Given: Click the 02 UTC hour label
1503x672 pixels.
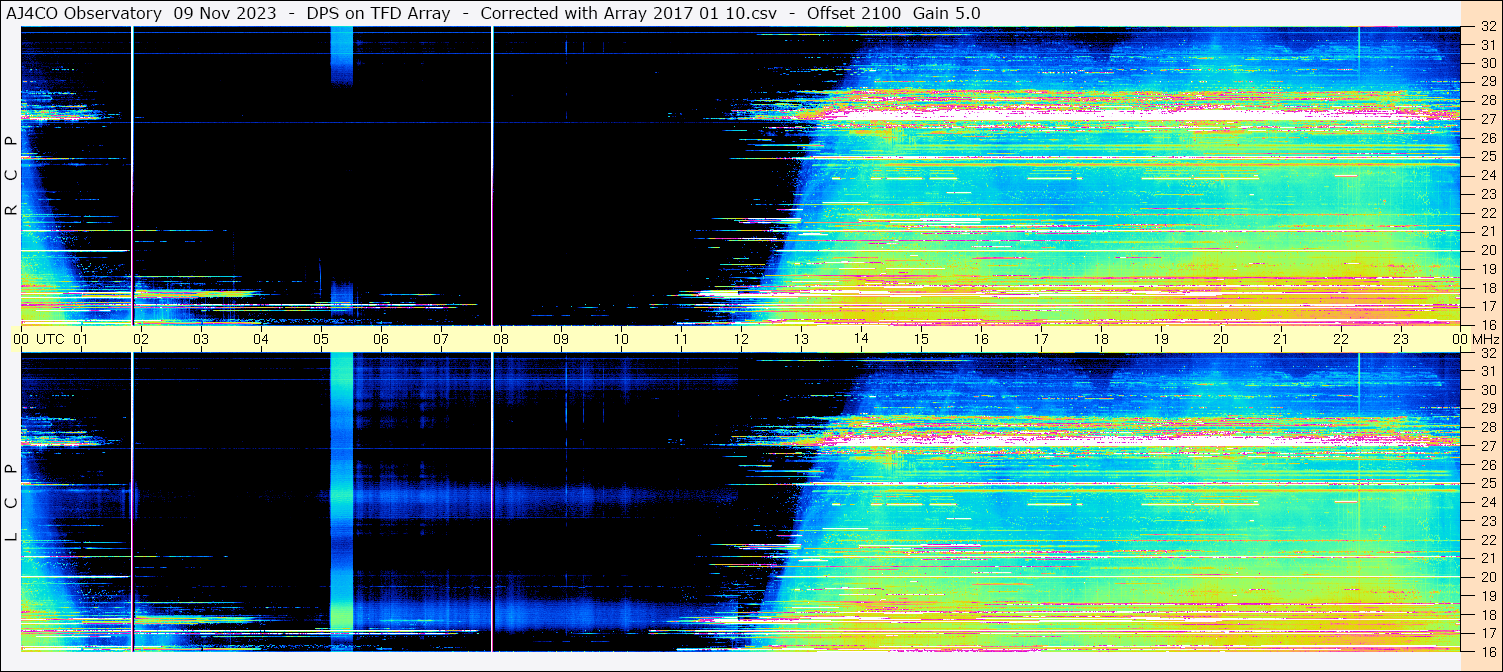Looking at the screenshot, I should pyautogui.click(x=141, y=339).
